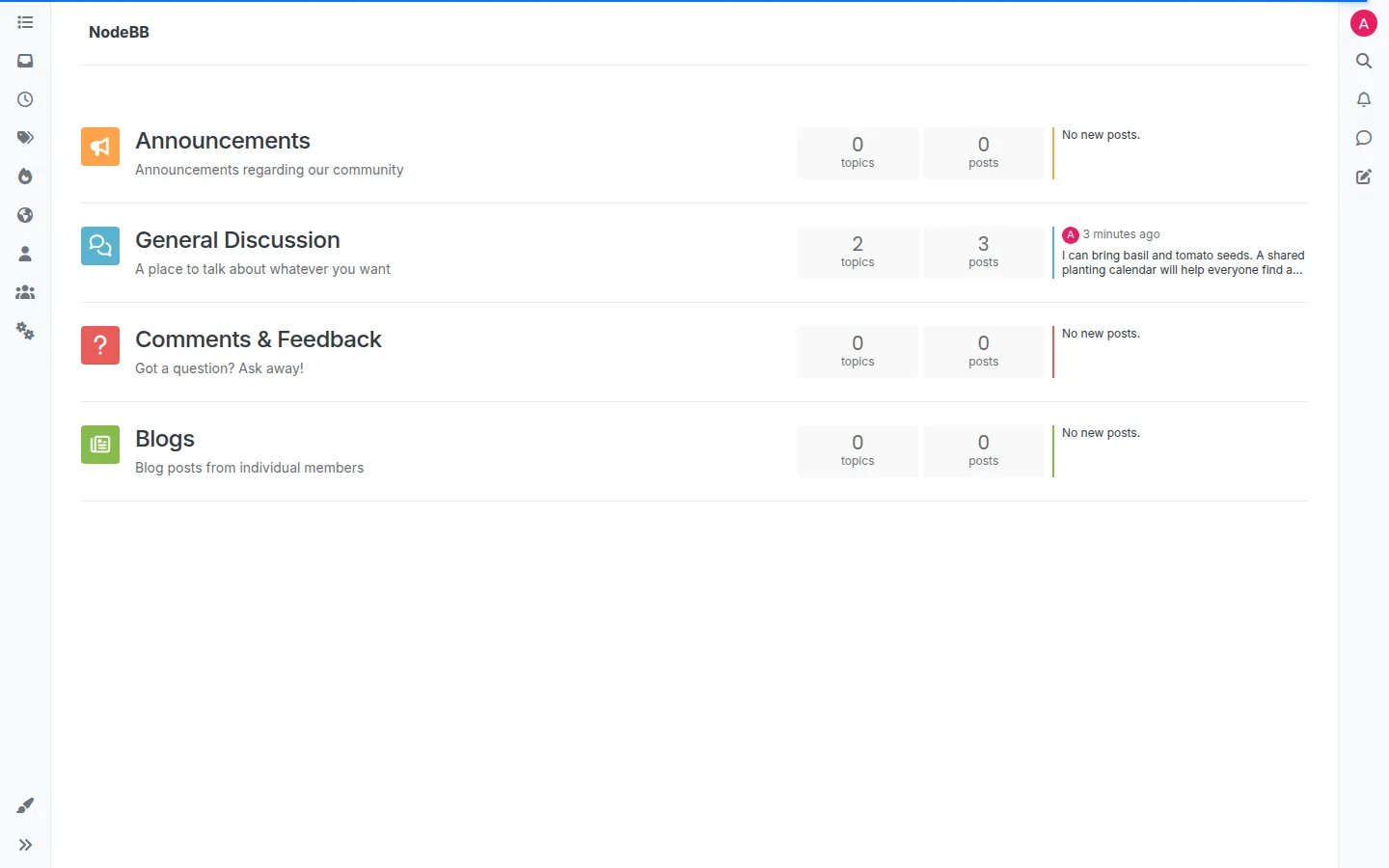Open the Groups icon in sidebar
The image size is (1389, 868).
coord(25,292)
